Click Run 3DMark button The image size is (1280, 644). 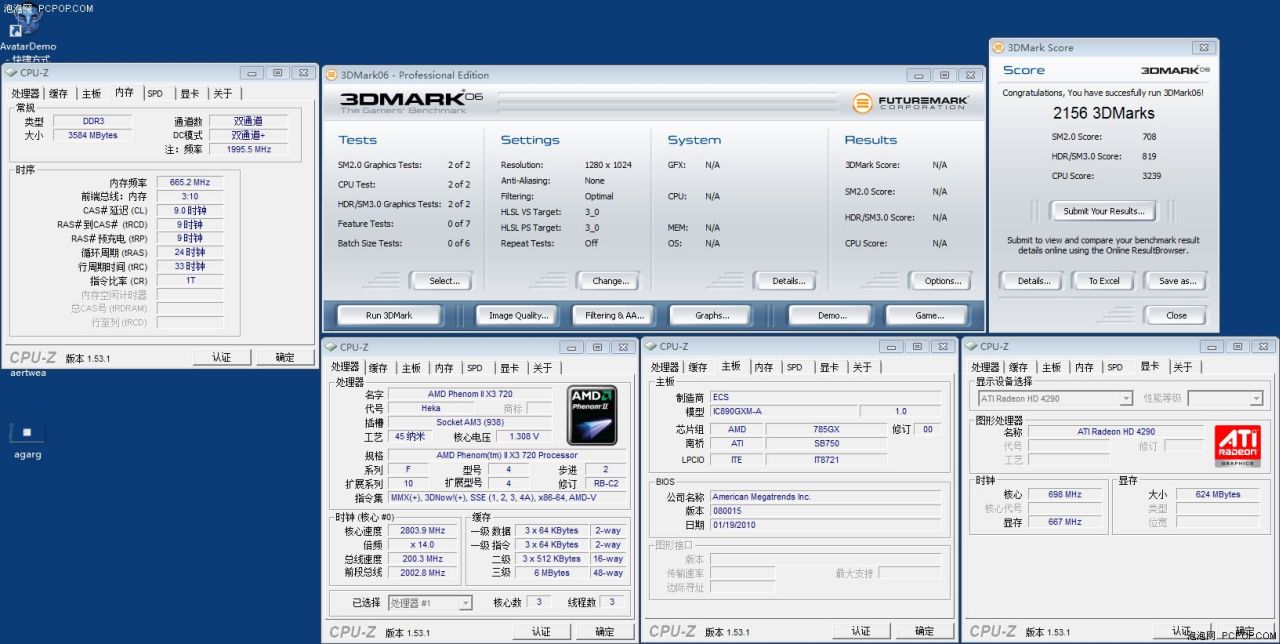[x=389, y=315]
